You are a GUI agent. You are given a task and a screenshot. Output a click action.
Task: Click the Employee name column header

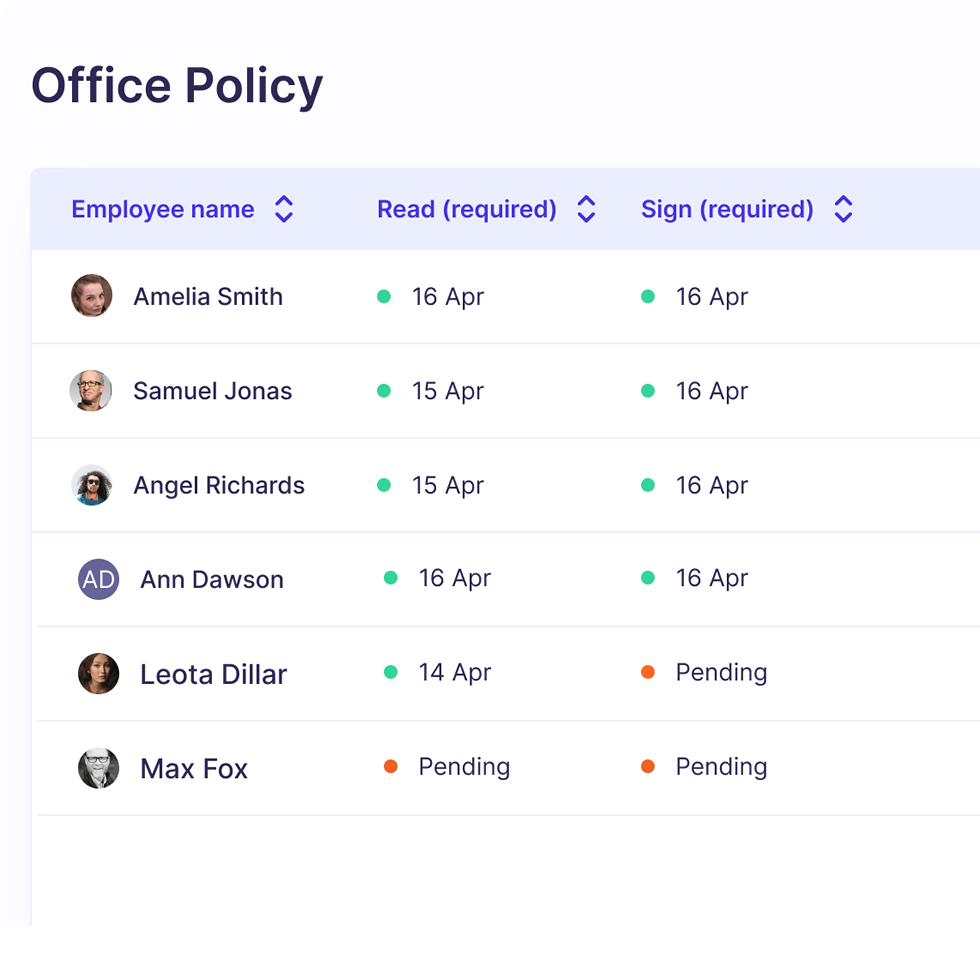pyautogui.click(x=163, y=209)
